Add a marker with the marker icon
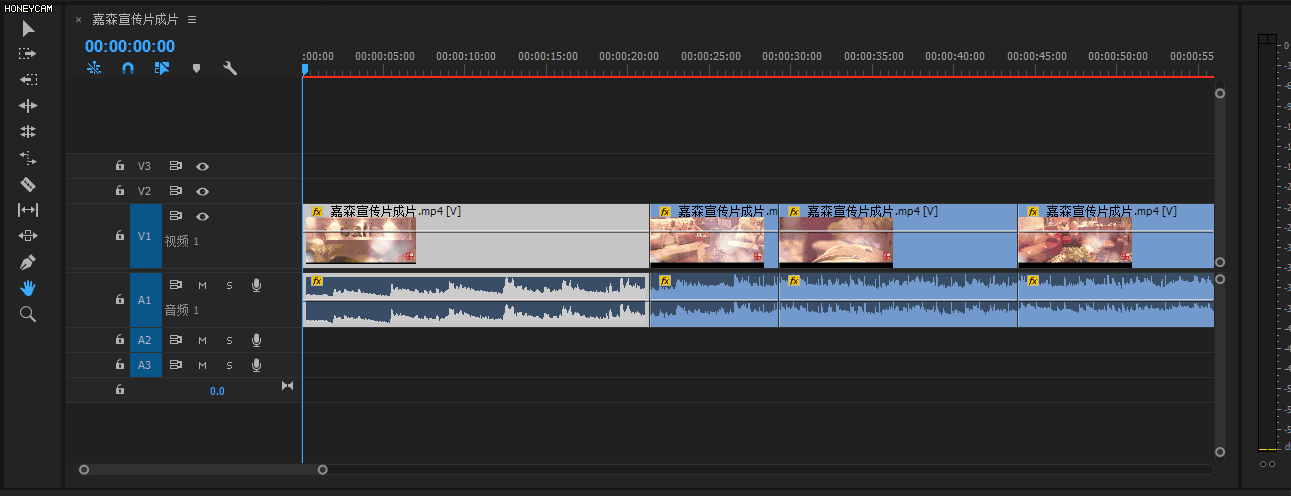 pyautogui.click(x=196, y=69)
